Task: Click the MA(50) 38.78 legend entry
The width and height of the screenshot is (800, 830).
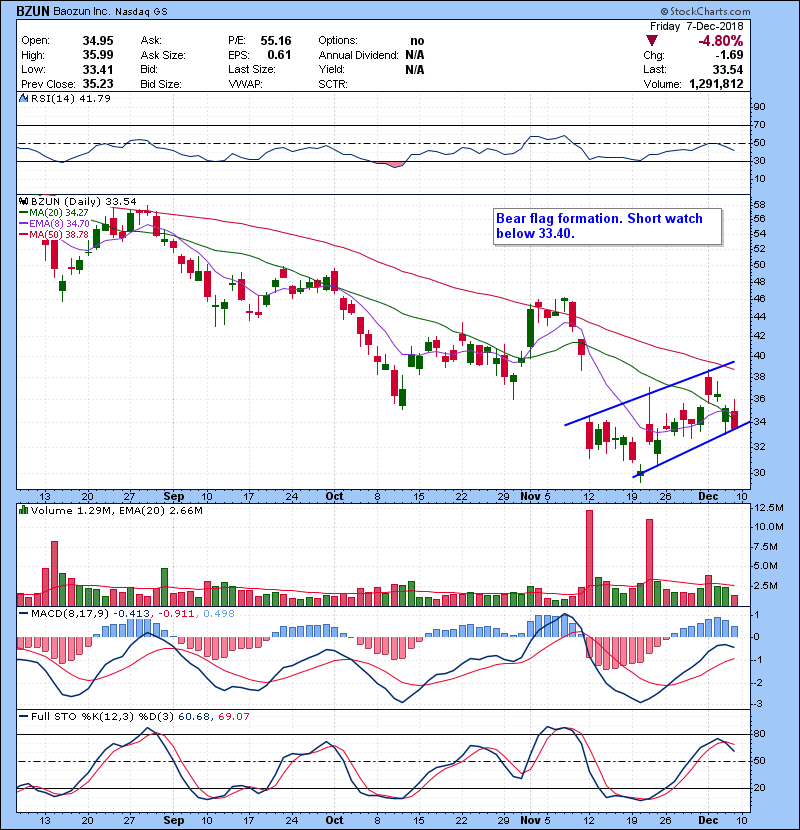Action: point(54,234)
